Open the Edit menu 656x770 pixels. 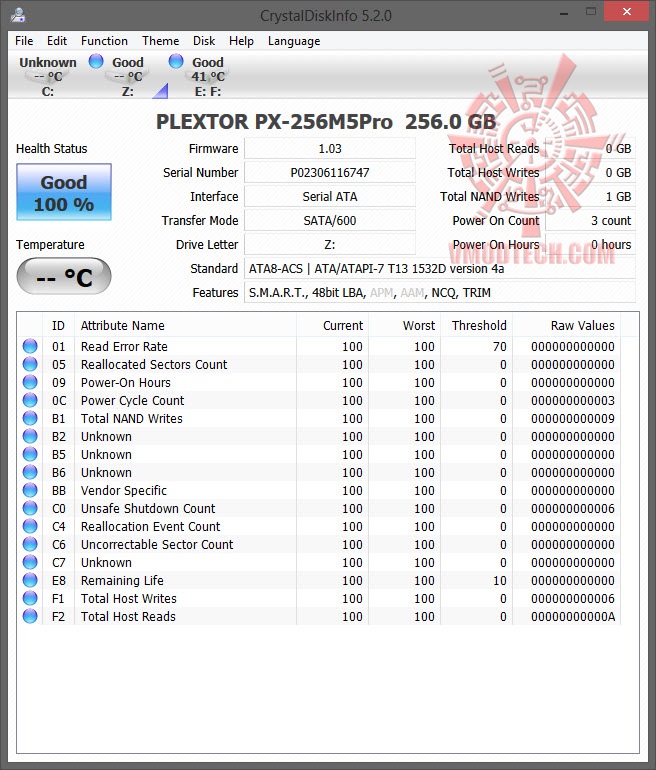pyautogui.click(x=56, y=41)
